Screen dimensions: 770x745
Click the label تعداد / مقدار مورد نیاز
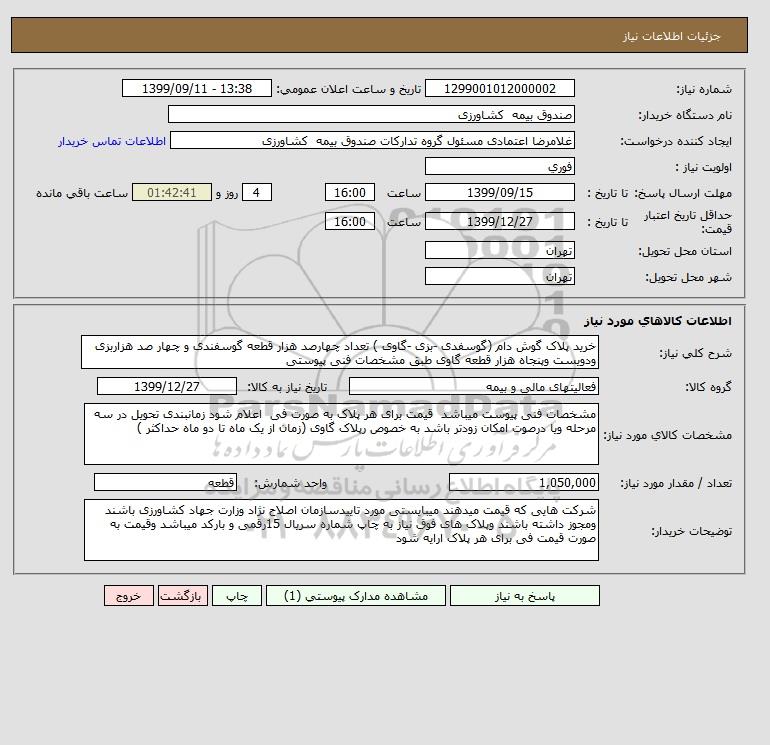(676, 483)
